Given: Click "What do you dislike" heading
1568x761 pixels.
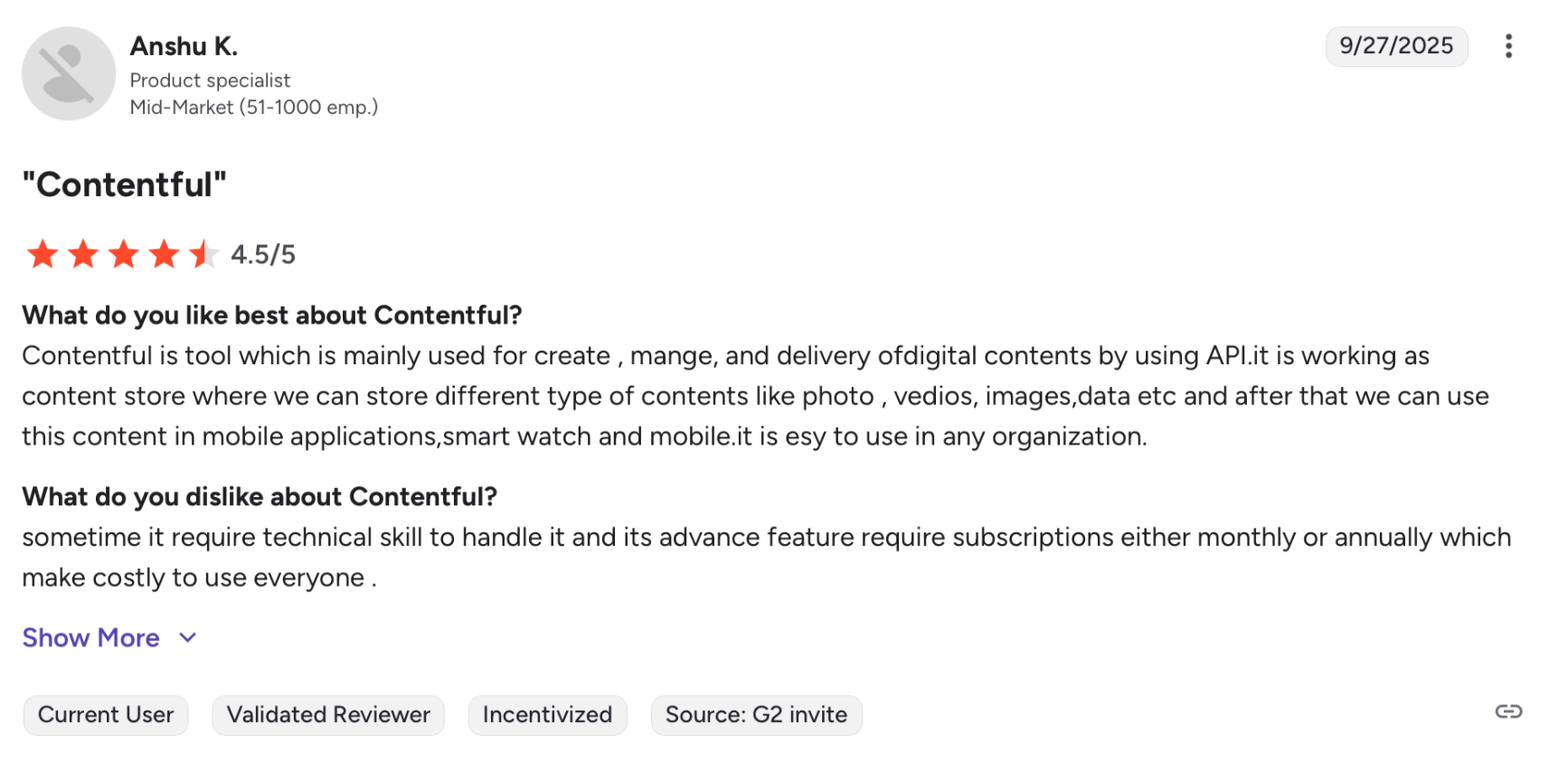Looking at the screenshot, I should click(x=260, y=497).
